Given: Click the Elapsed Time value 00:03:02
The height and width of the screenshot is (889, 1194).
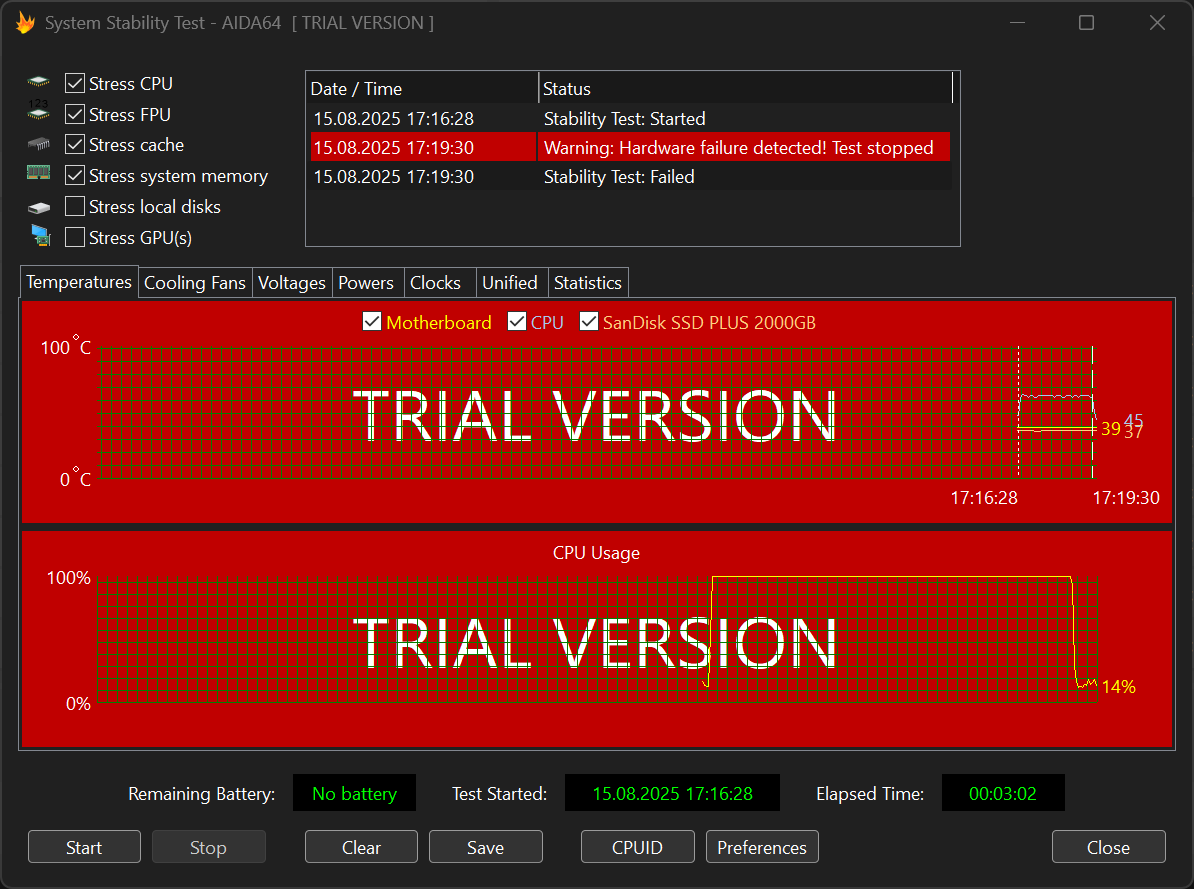Looking at the screenshot, I should click(1003, 793).
